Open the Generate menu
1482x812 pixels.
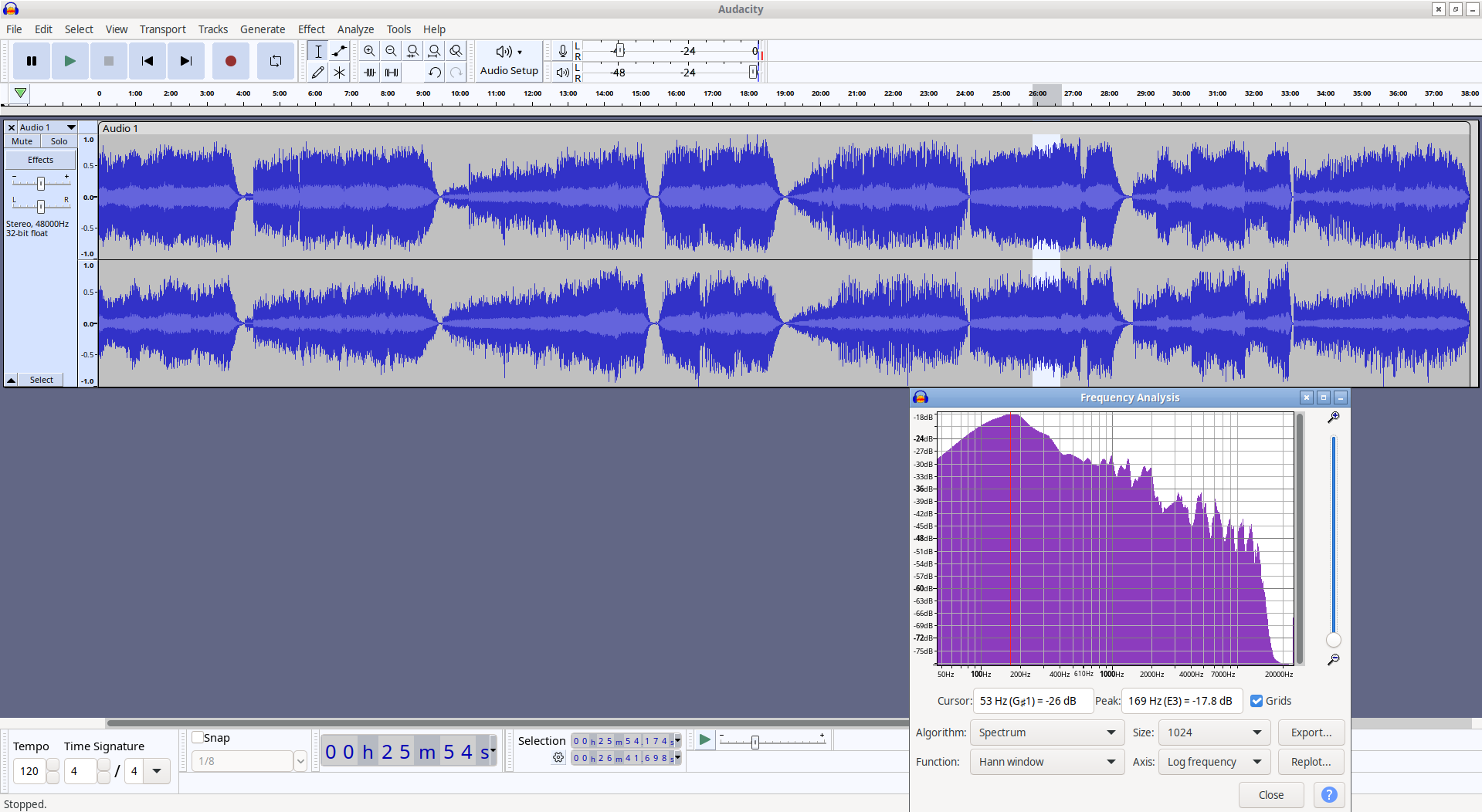(263, 29)
